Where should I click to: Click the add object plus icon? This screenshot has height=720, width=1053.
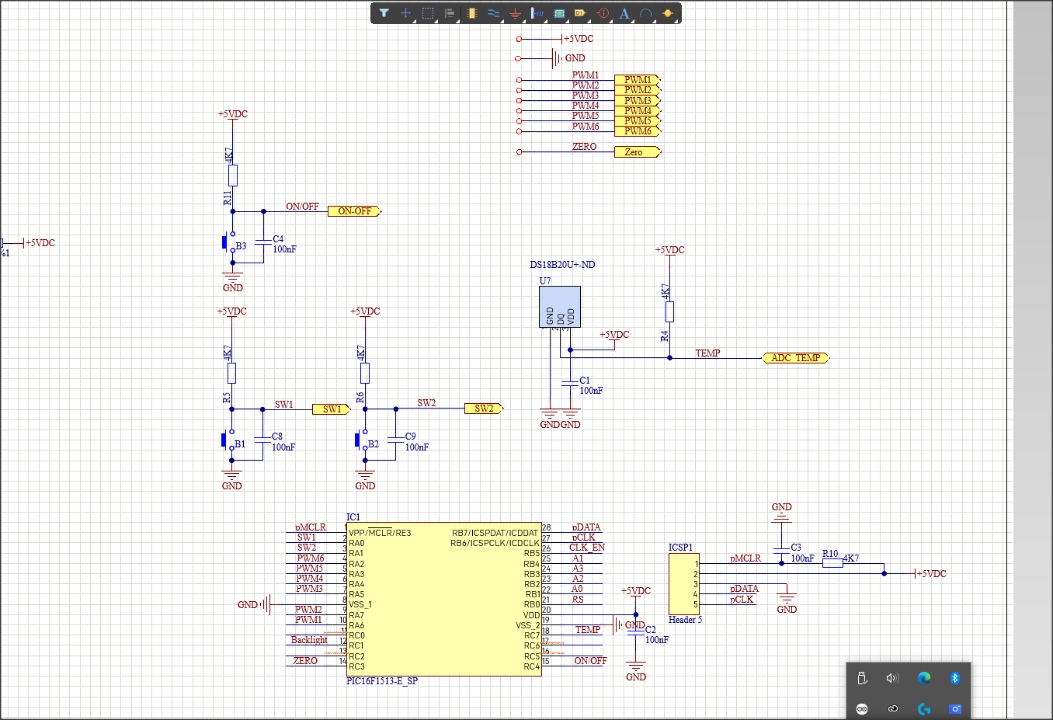(406, 13)
